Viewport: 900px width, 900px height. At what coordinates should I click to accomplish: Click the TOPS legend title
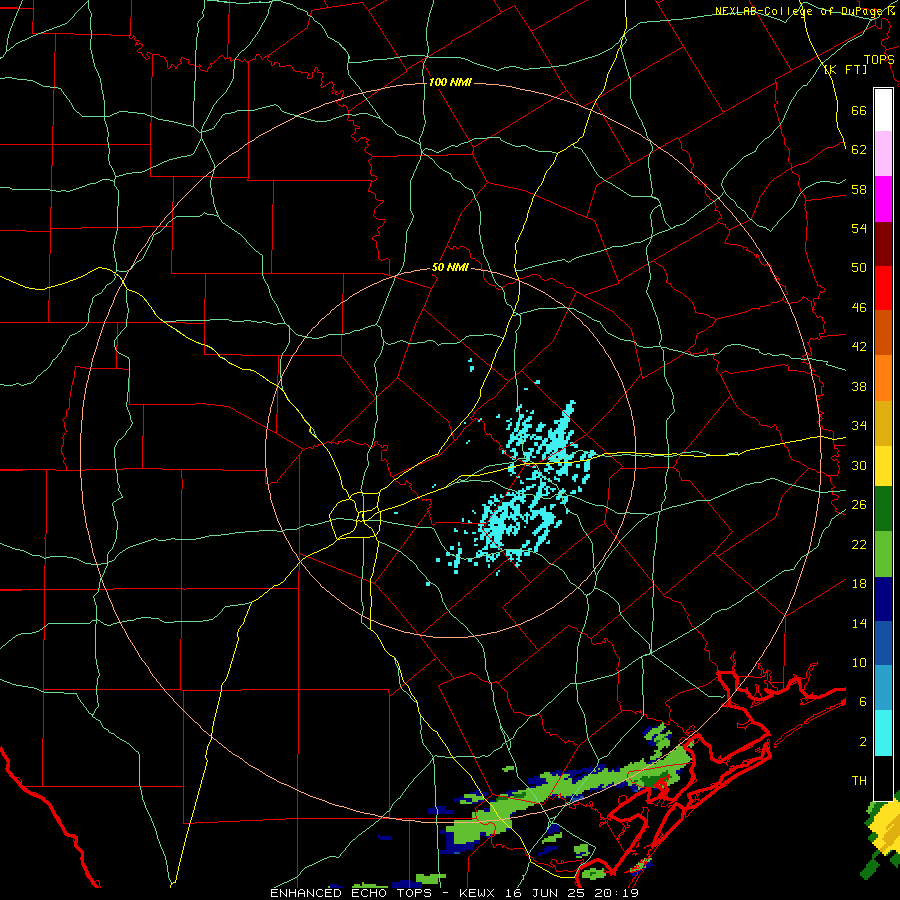pos(879,60)
